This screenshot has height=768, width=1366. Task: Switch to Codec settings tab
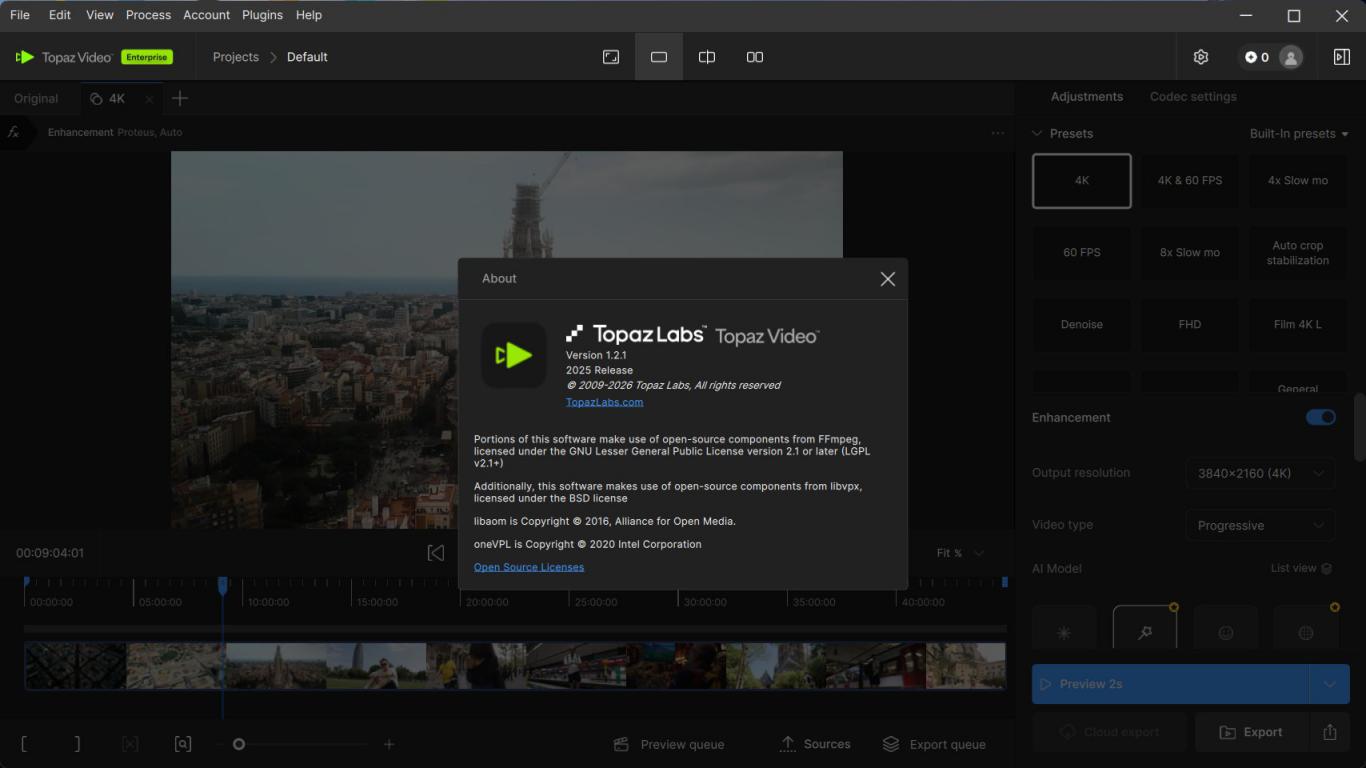point(1193,96)
